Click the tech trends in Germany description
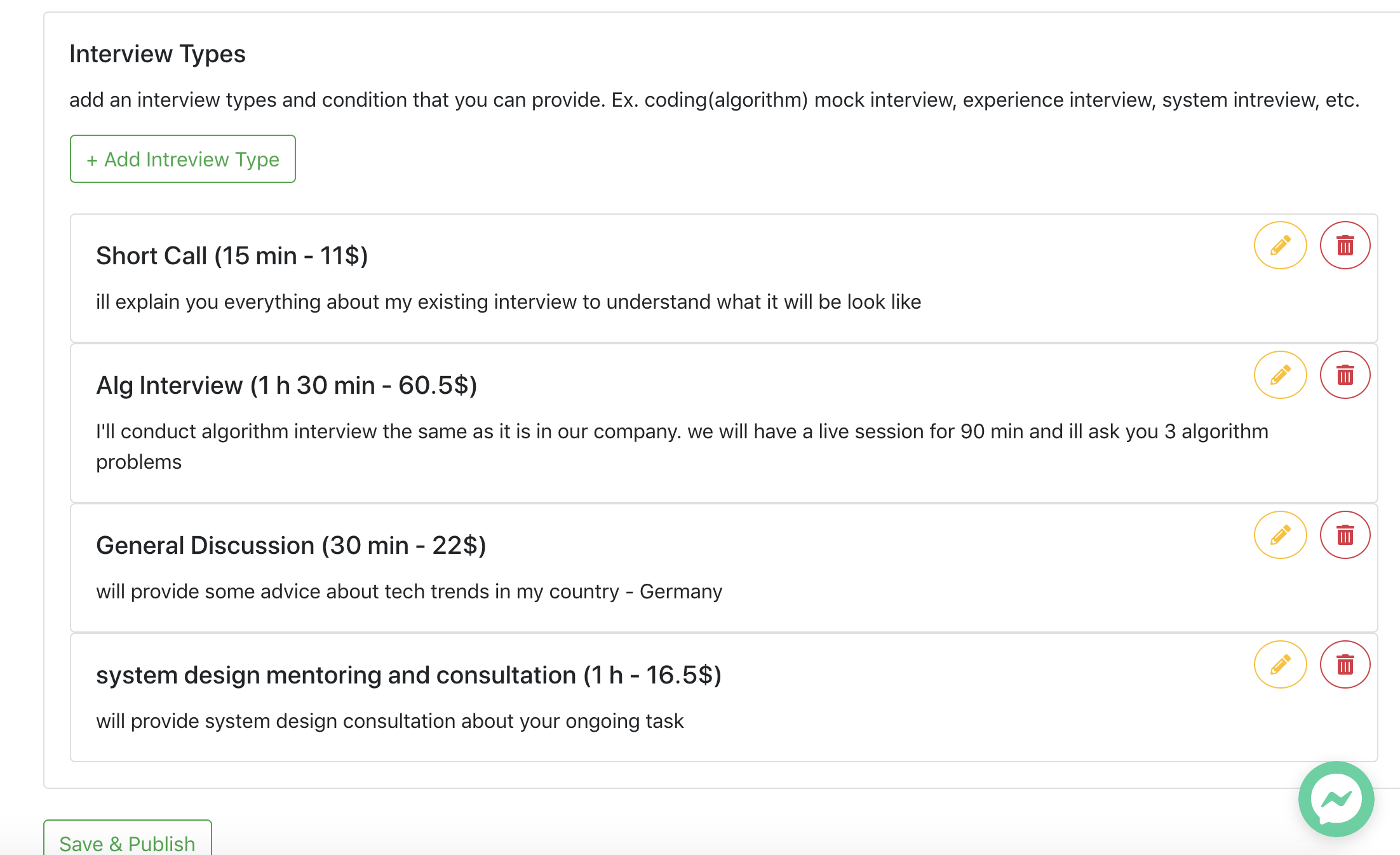The width and height of the screenshot is (1400, 855). coord(409,591)
